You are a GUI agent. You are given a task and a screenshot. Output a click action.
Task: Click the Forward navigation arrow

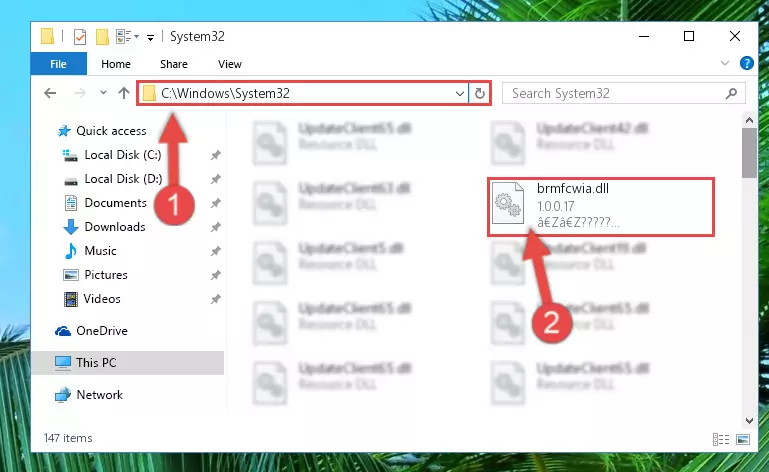(x=79, y=93)
